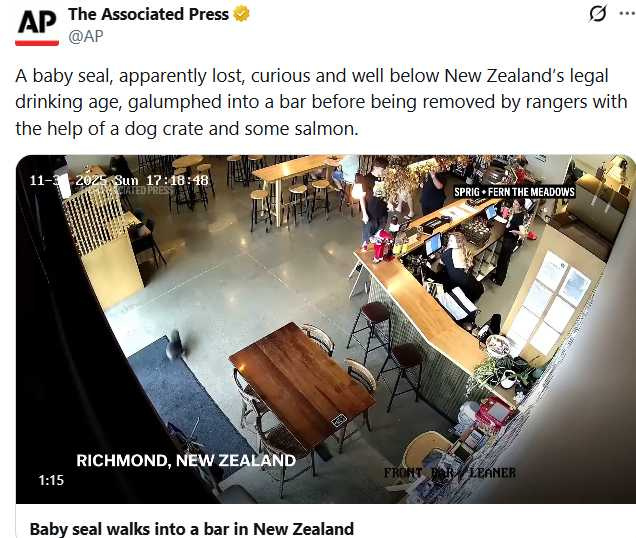Click the 1:15 video duration label
Viewport: 636px width, 538px height.
tap(51, 480)
